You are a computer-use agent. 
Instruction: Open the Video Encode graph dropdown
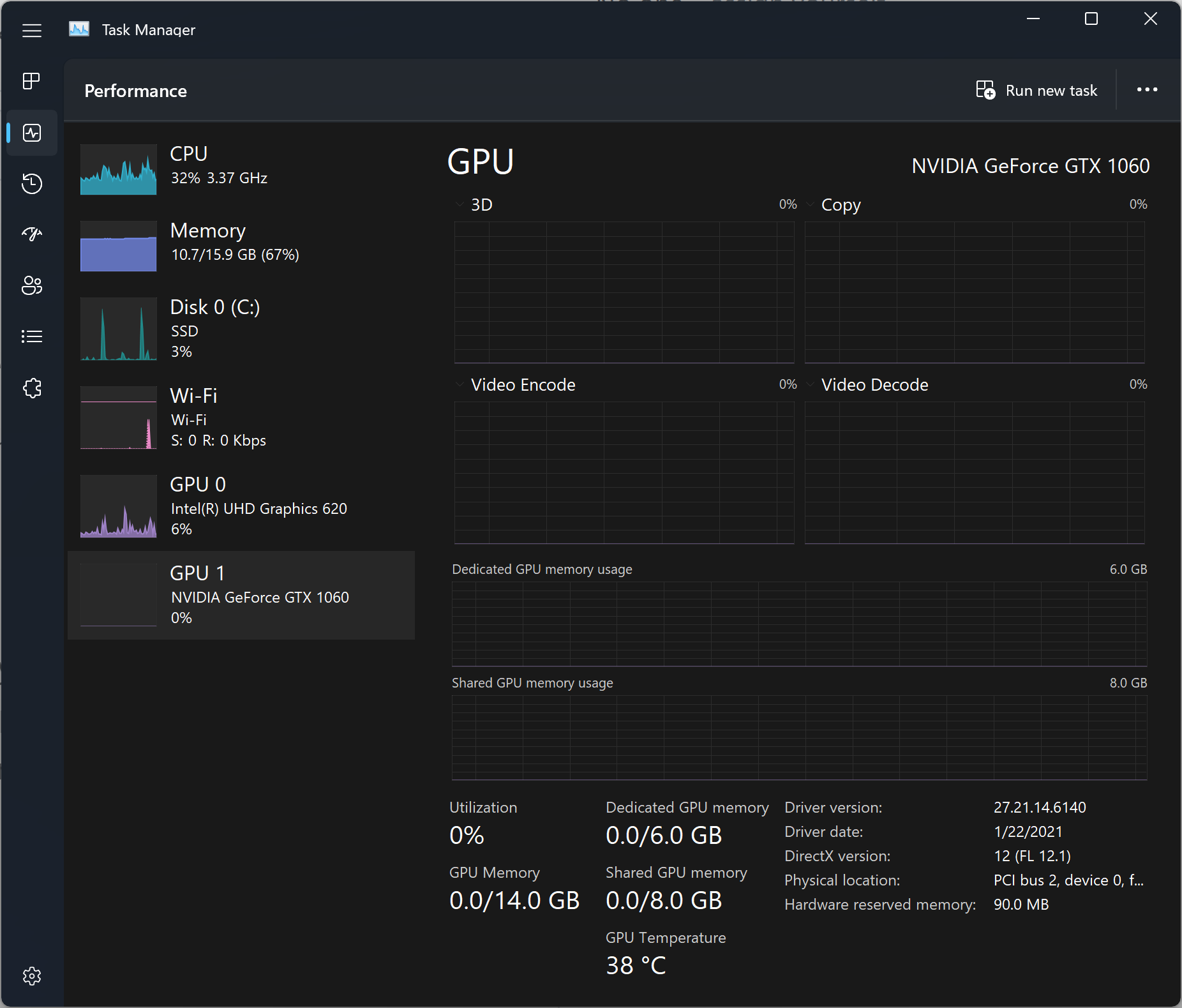tap(460, 385)
